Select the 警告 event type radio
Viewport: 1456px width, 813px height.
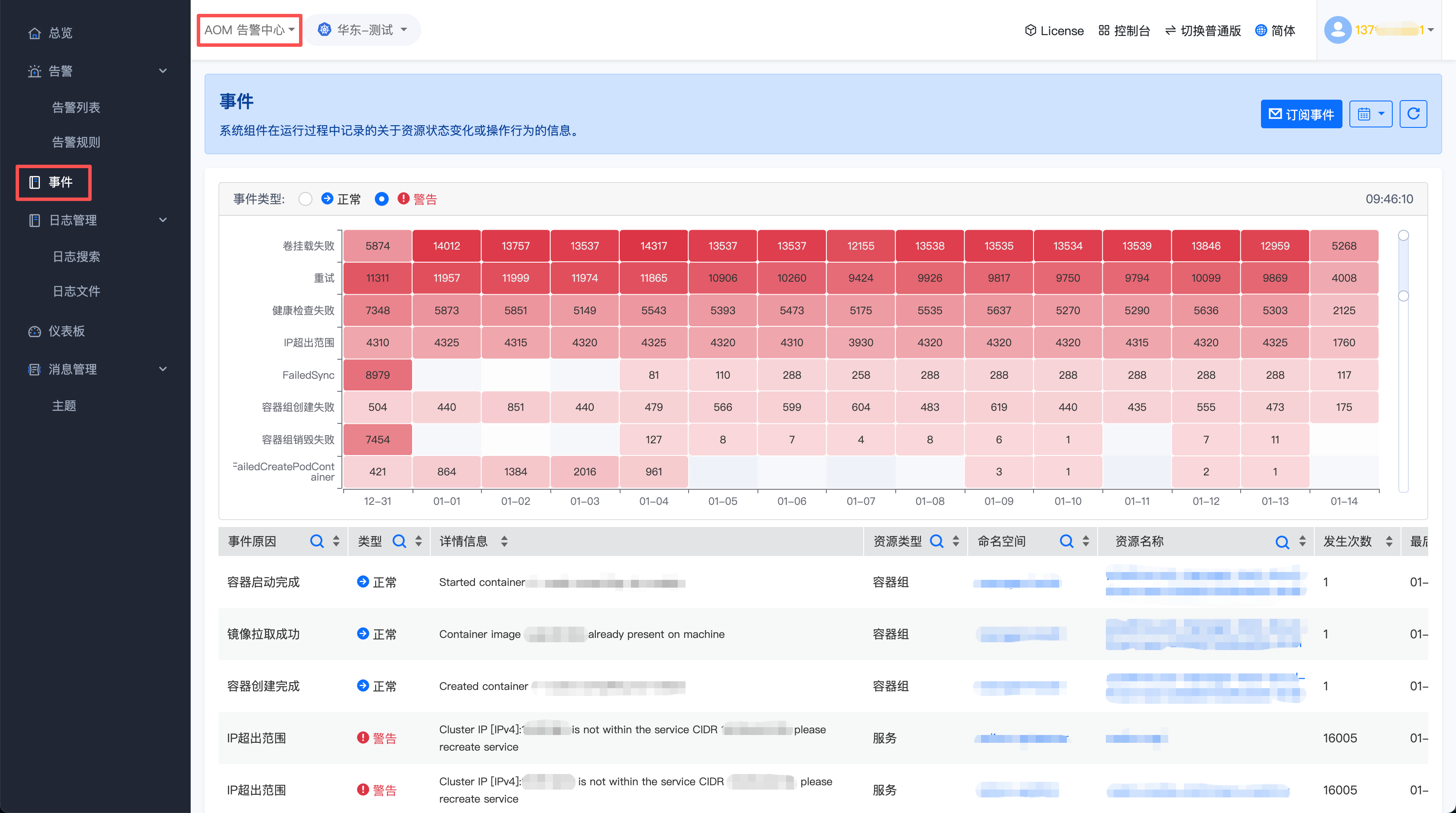click(381, 199)
